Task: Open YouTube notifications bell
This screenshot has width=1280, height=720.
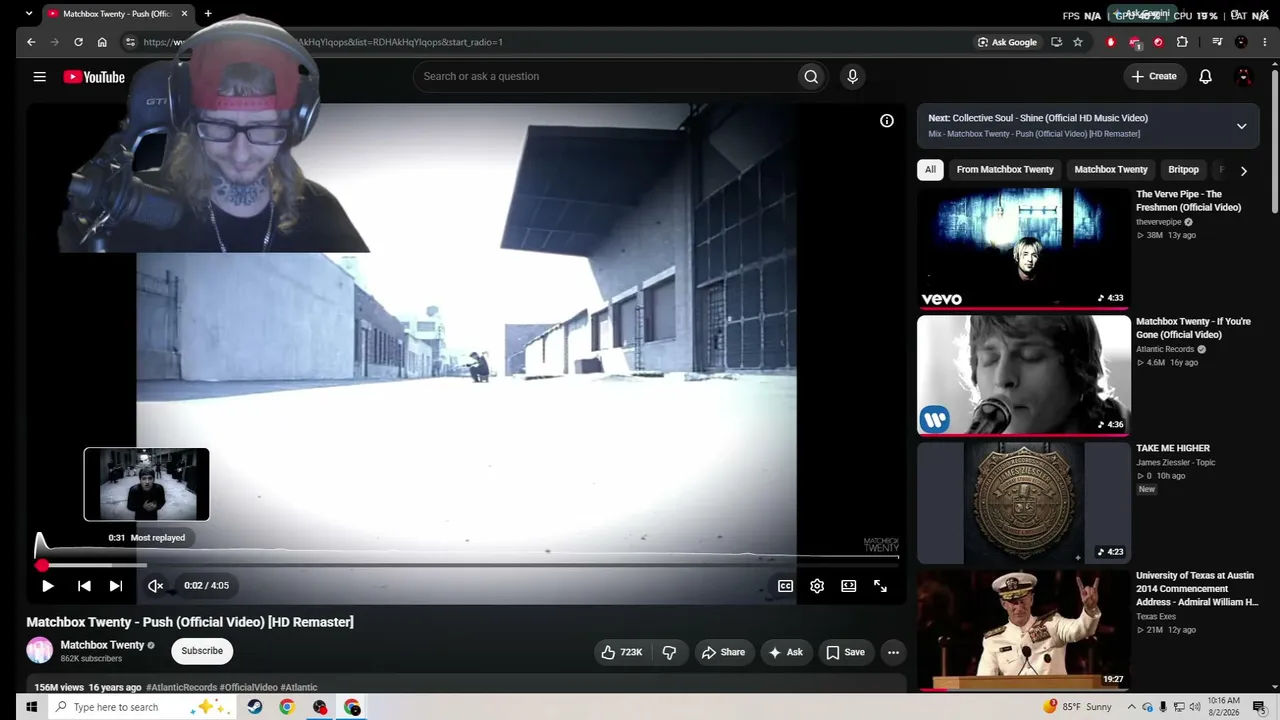Action: (x=1205, y=77)
